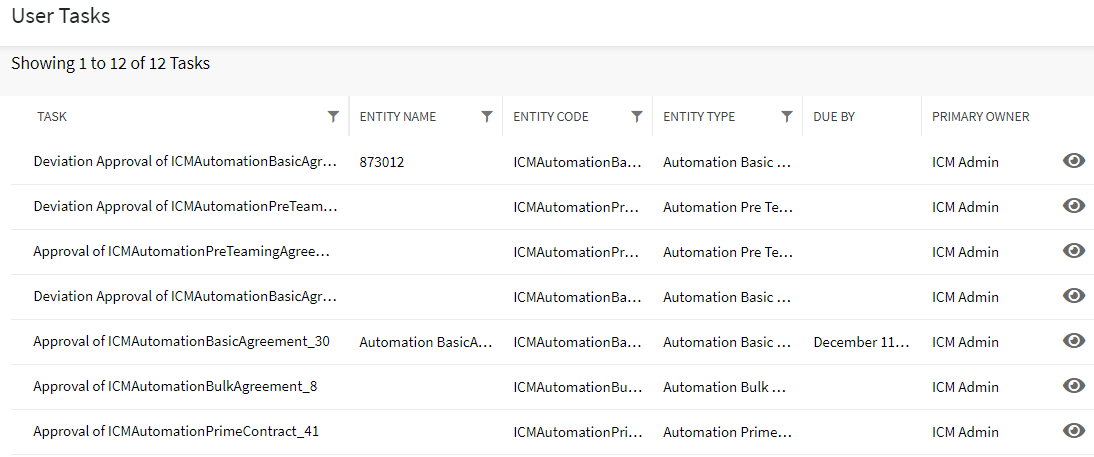Screen dimensions: 1094x457
Task: Click eye icon for ICMAutomationBasicAgreement_30 approval
Action: pyautogui.click(x=1074, y=341)
